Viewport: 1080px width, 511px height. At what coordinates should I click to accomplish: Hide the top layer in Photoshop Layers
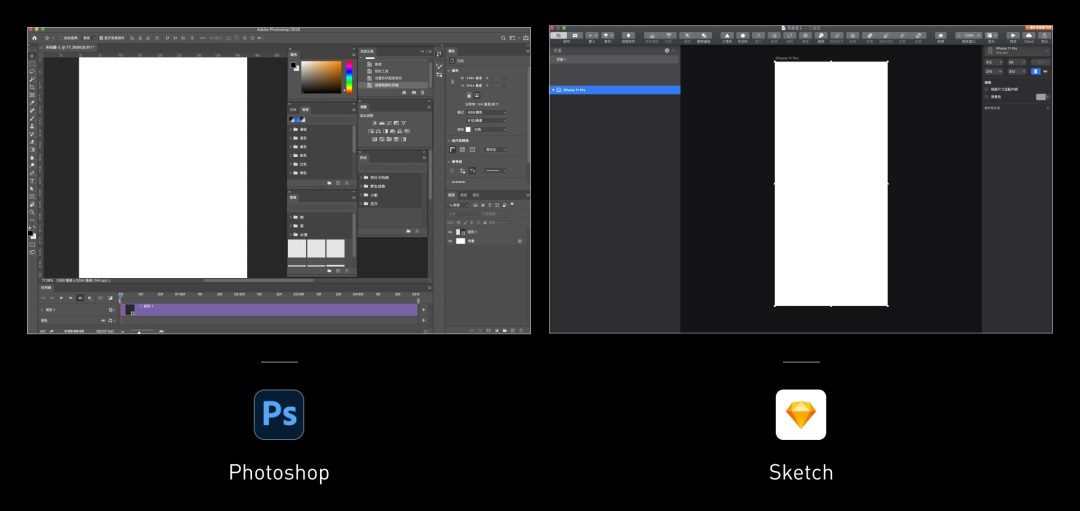pyautogui.click(x=450, y=232)
